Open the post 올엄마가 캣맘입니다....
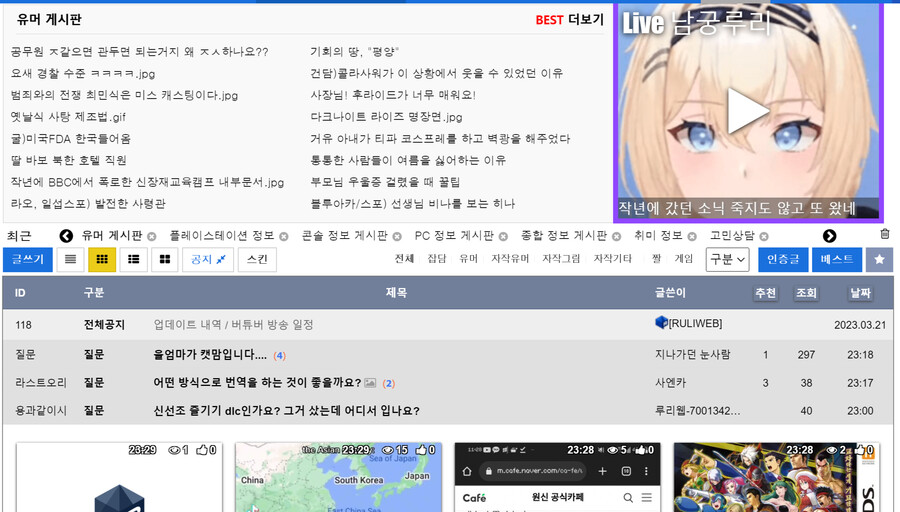This screenshot has width=900, height=512. click(209, 355)
